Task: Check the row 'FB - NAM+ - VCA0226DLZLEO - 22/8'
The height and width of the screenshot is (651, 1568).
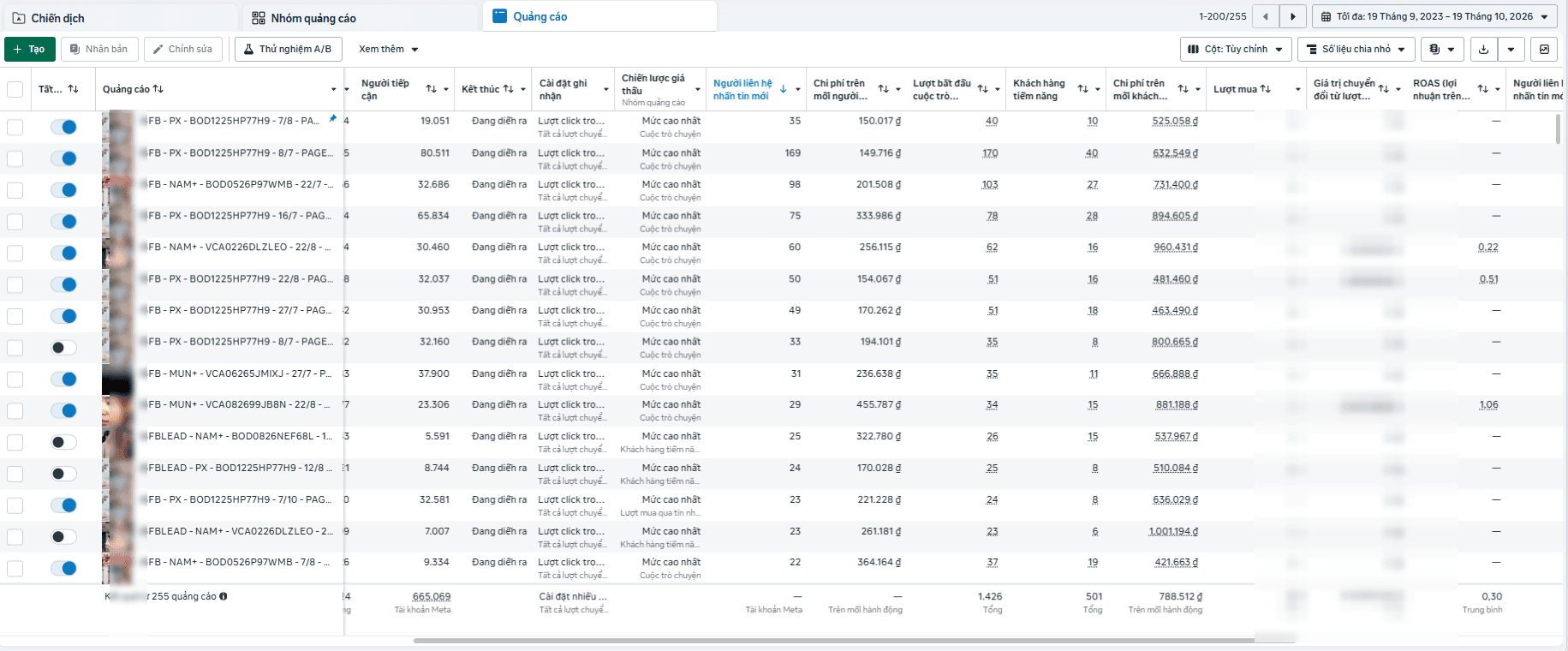Action: pyautogui.click(x=15, y=254)
